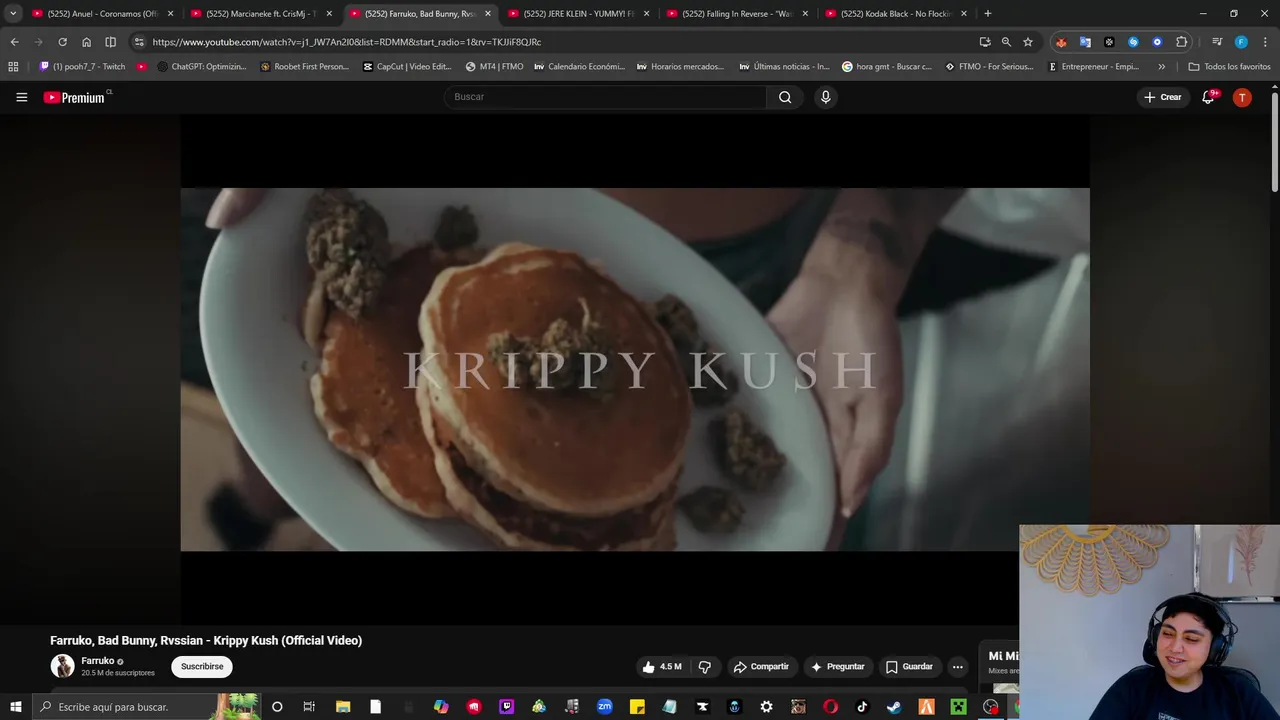The width and height of the screenshot is (1280, 720).
Task: Open Task View on taskbar
Action: [x=309, y=707]
